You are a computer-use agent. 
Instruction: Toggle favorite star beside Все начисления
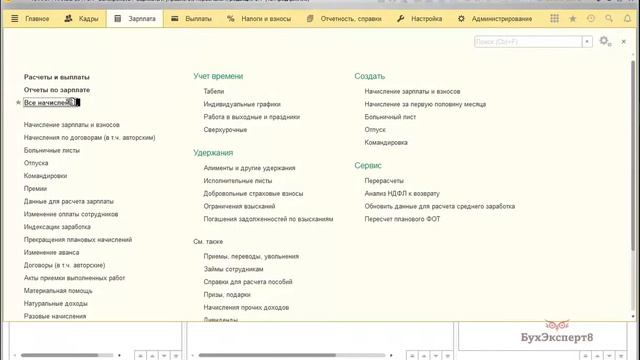click(18, 102)
